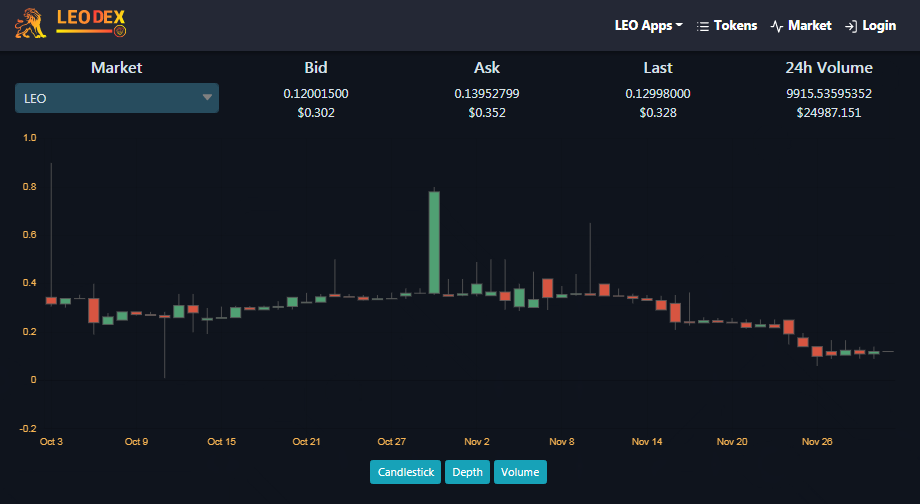920x504 pixels.
Task: Click the LEODEX wordmark text
Action: pyautogui.click(x=91, y=18)
